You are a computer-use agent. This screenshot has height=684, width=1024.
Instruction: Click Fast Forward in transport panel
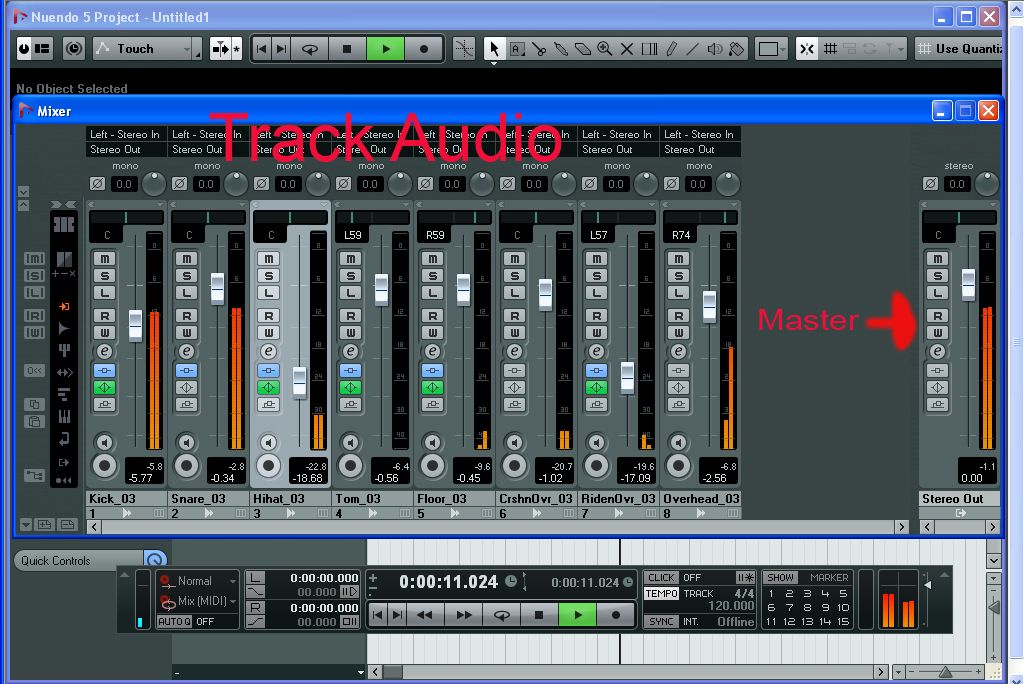[x=464, y=615]
